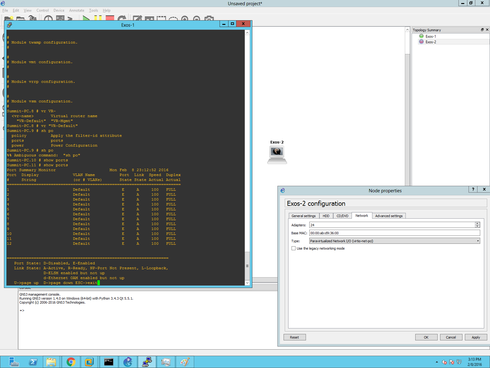
Task: Click the PuTTY icon in Exos-1 title bar
Action: point(9,25)
